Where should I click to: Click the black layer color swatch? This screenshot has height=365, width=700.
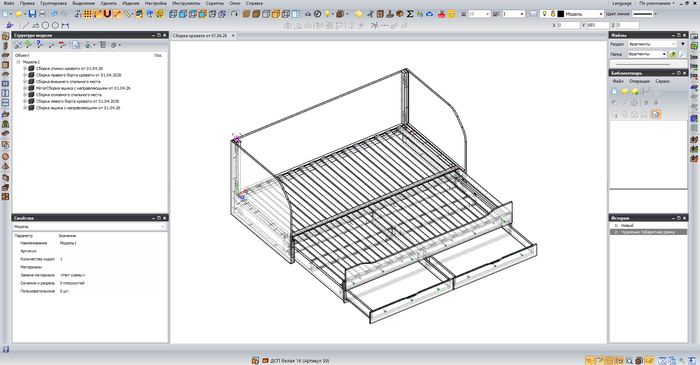coord(561,14)
